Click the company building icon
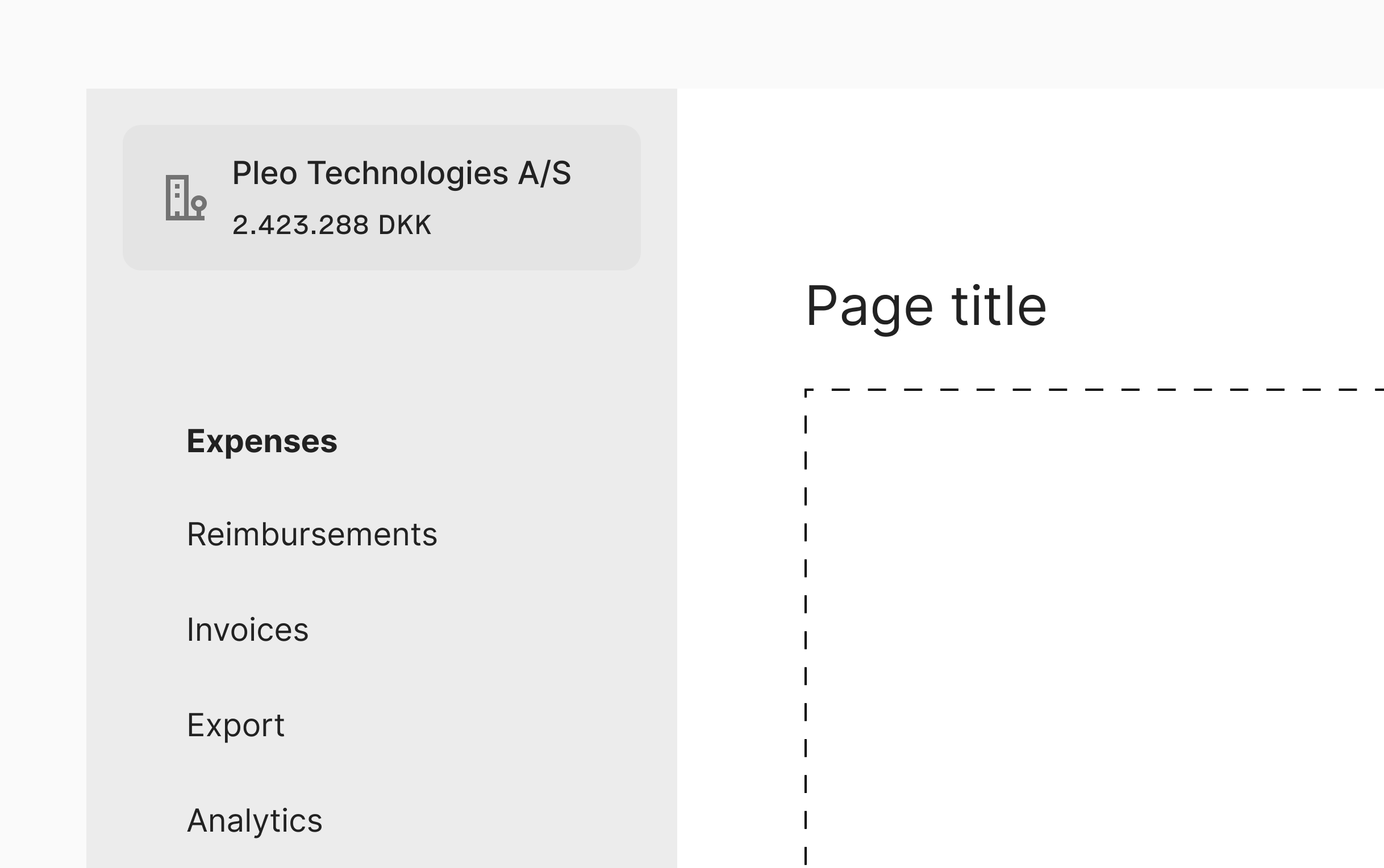This screenshot has width=1384, height=868. pyautogui.click(x=185, y=198)
